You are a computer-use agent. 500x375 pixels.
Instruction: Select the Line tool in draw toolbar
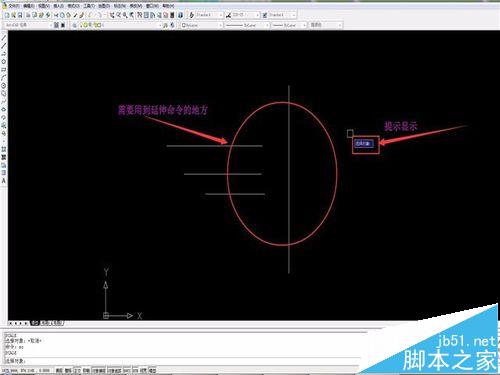click(x=4, y=38)
